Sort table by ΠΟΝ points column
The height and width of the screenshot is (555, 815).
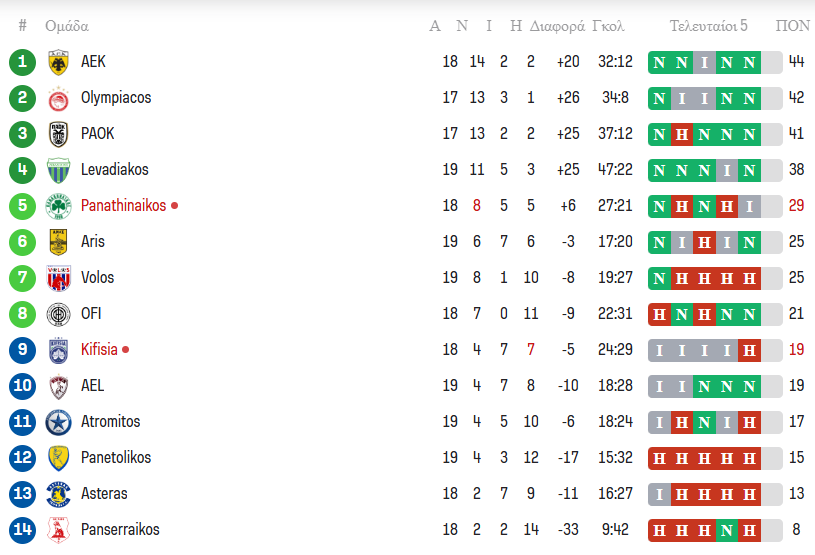tap(793, 26)
